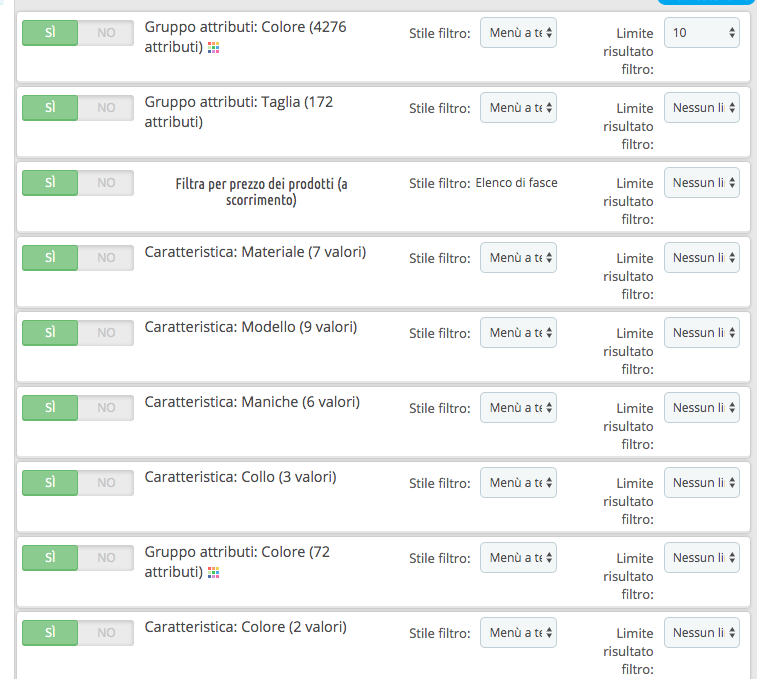
Task: Click the 'Caratteristica: Modello (9 valori)' label
Action: pos(251,327)
